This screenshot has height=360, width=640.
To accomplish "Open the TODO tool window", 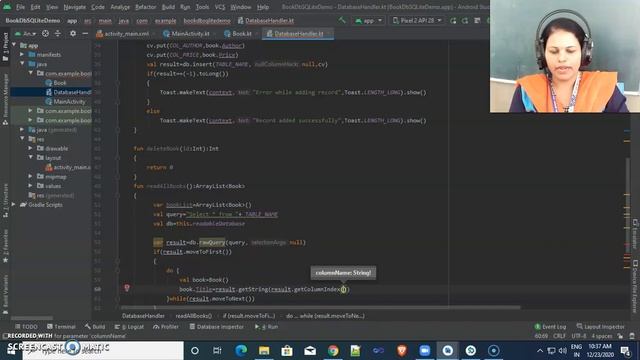I will (26, 327).
